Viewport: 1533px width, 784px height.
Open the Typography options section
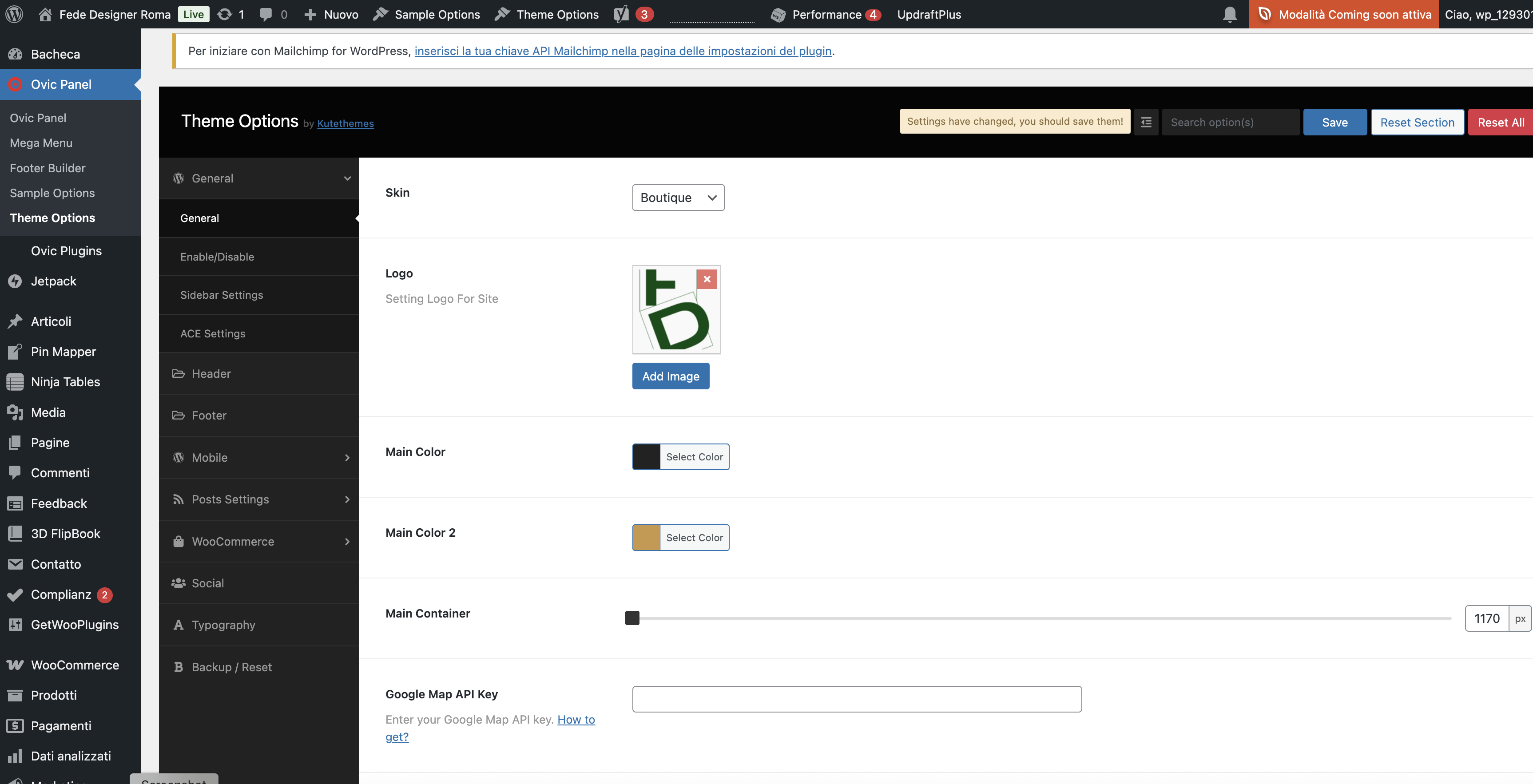[x=259, y=625]
